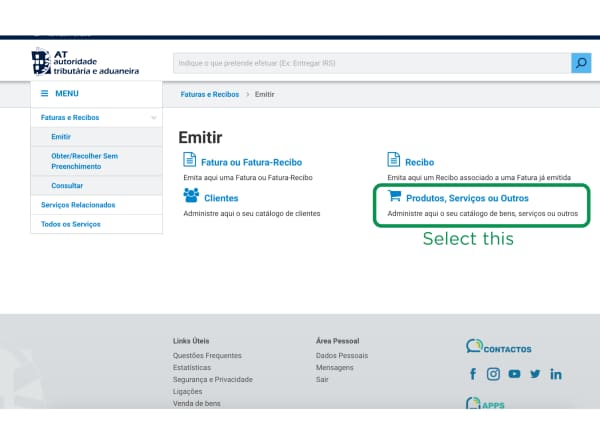Image resolution: width=600 pixels, height=429 pixels.
Task: Click Venda de bens footer link
Action: pos(197,403)
